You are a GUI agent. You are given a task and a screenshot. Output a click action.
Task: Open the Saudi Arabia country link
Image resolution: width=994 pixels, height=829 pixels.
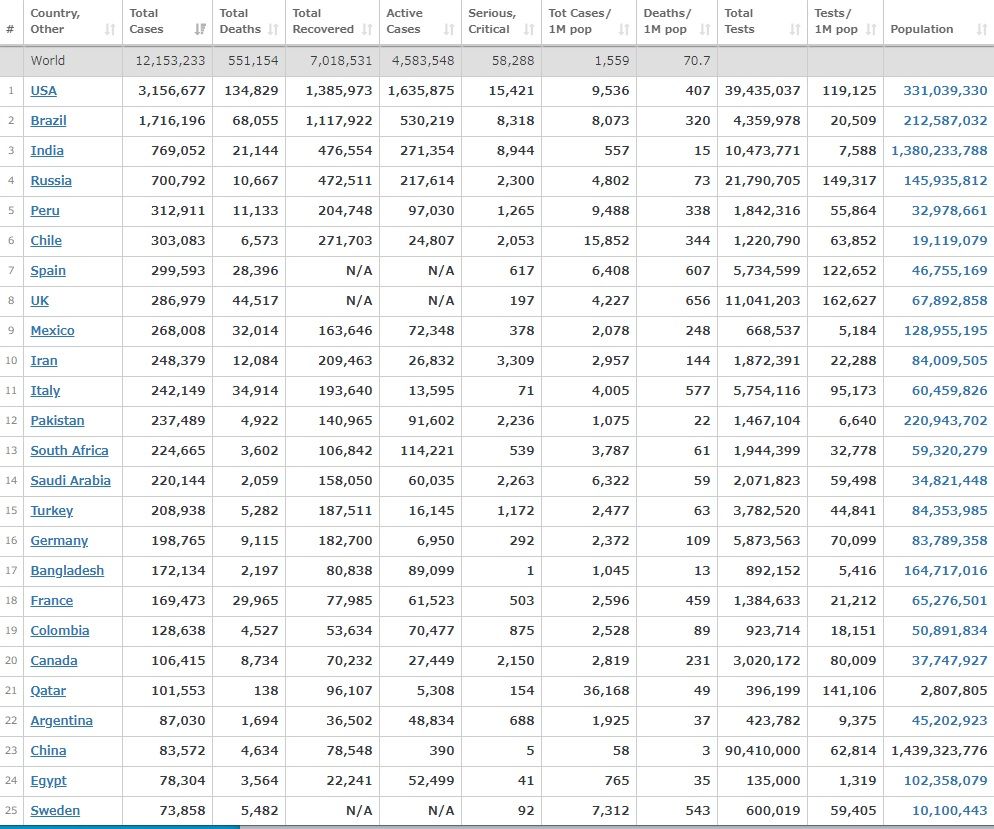[70, 481]
